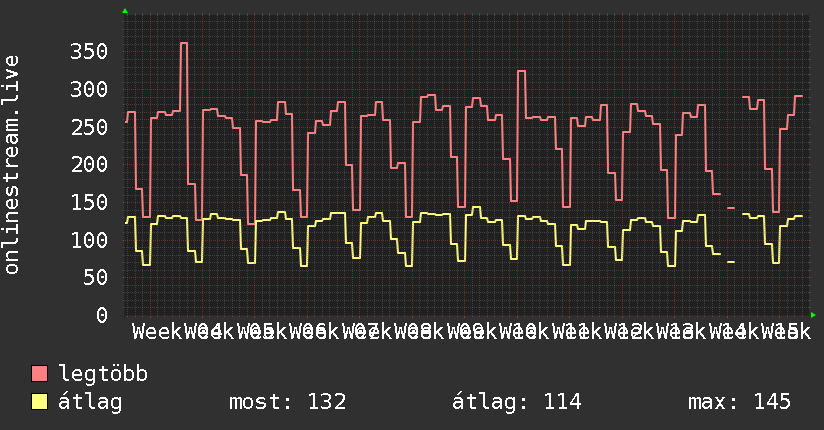824x430 pixels.
Task: Click the 250 y-axis label
Action: pyautogui.click(x=89, y=127)
